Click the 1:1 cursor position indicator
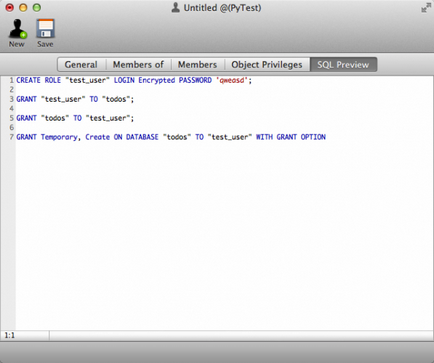The width and height of the screenshot is (434, 363). click(10, 335)
